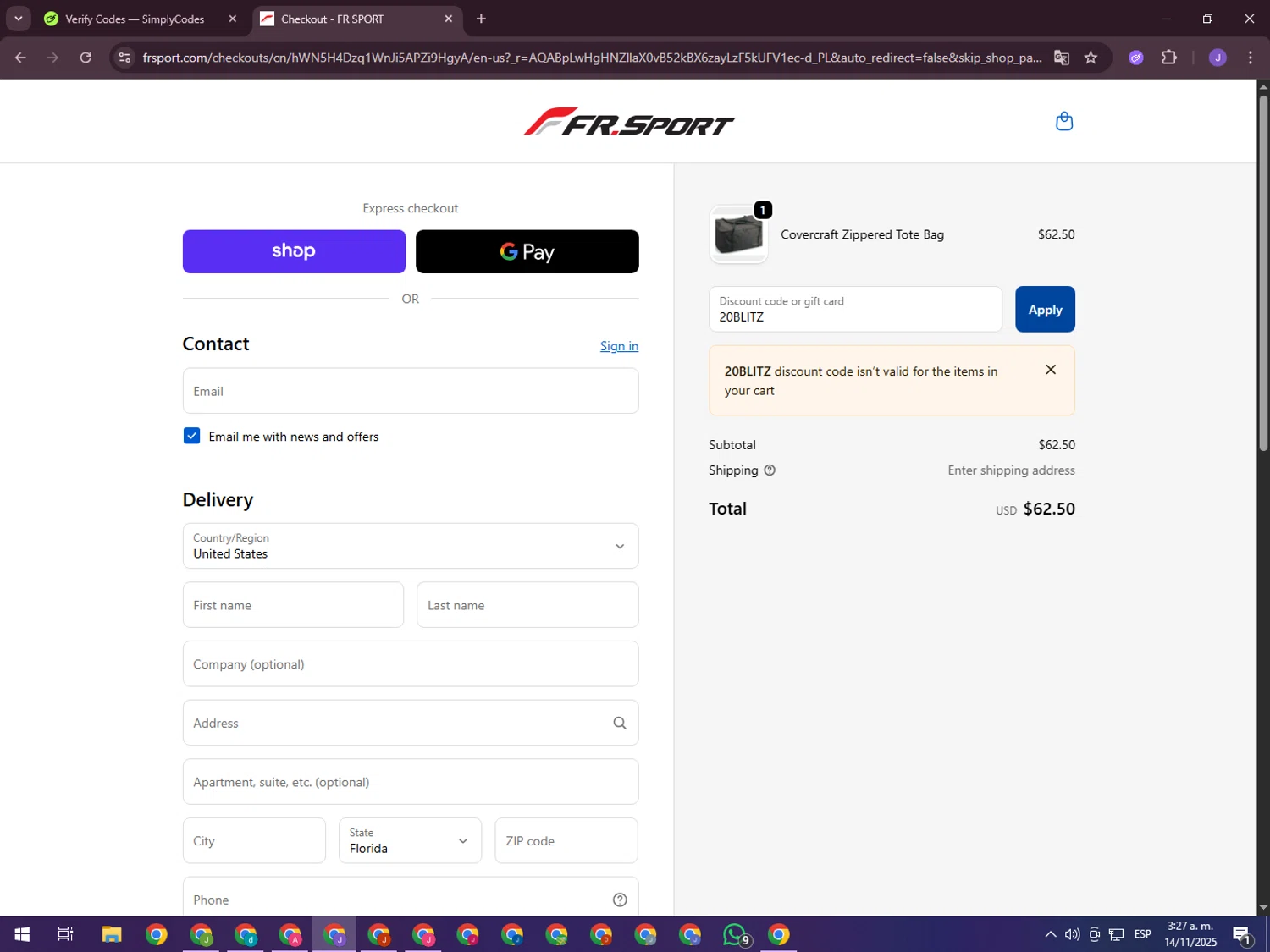
Task: Click the Phone field help icon
Action: [620, 900]
